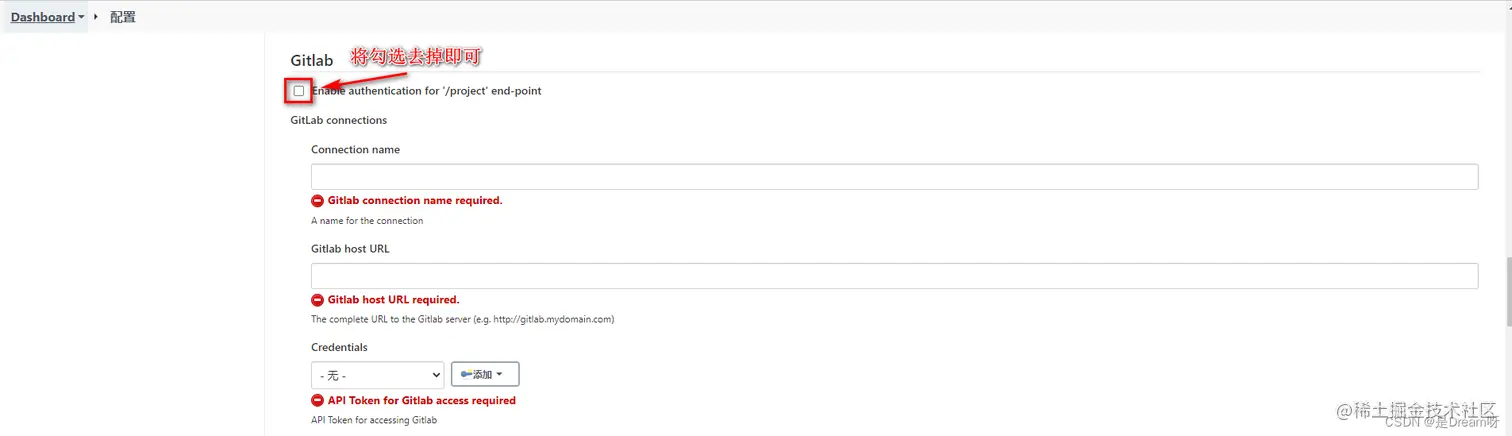Click the red error icon beside connection name required
The height and width of the screenshot is (436, 1512).
318,201
